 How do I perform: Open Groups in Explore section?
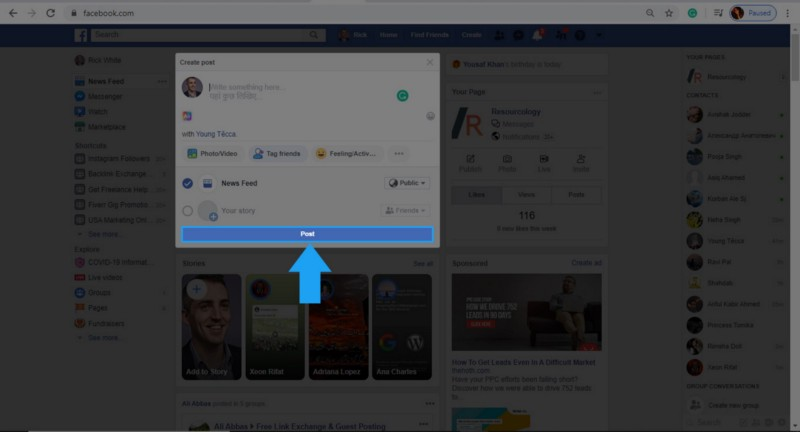(x=93, y=293)
